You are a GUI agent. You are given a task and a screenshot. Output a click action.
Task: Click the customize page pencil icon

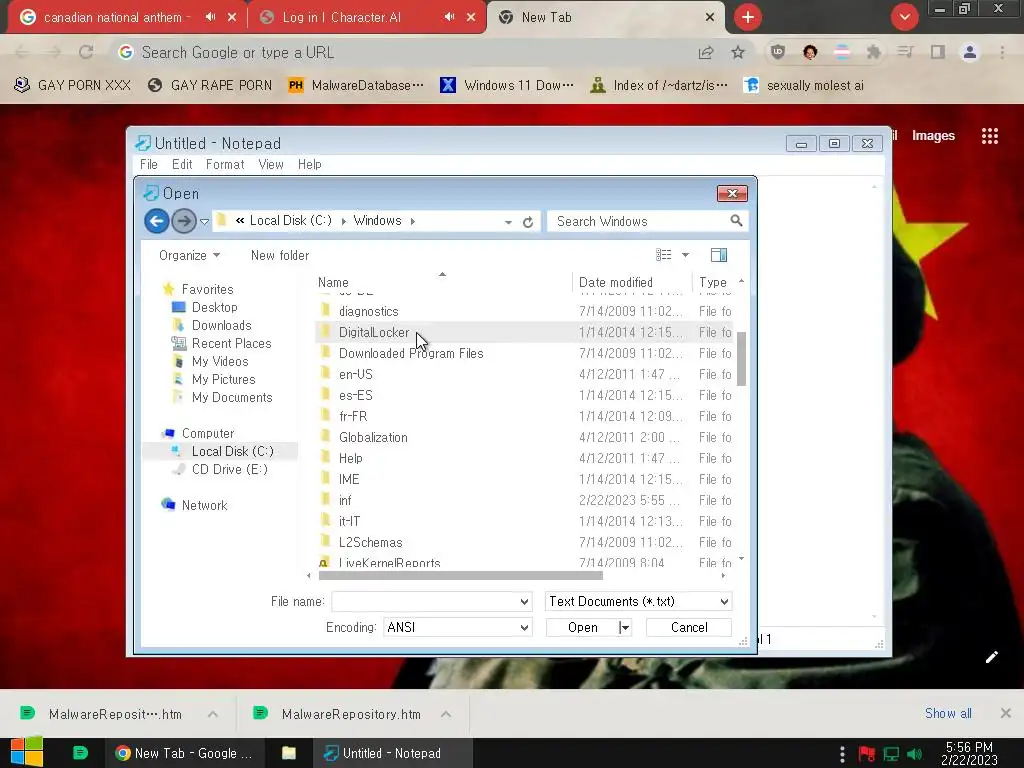pyautogui.click(x=991, y=657)
